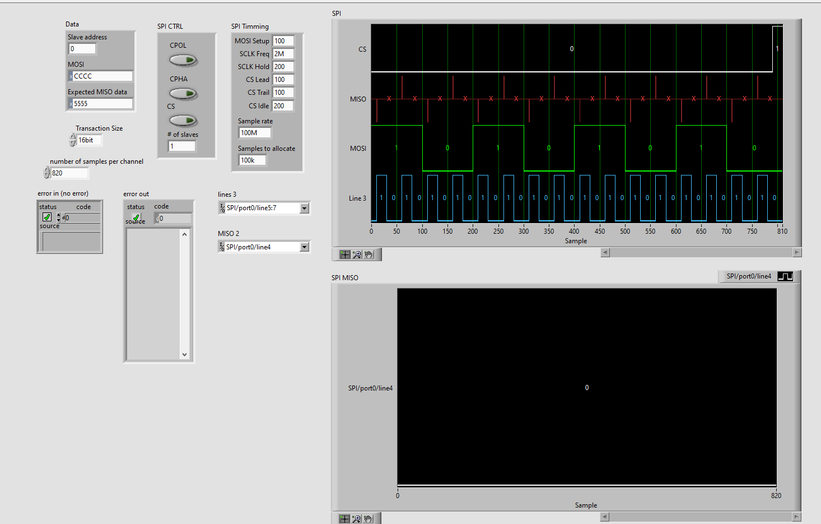Screen dimensions: 821x524
Task: Select zoom tool on SPI MISO graph palette
Action: pos(357,519)
